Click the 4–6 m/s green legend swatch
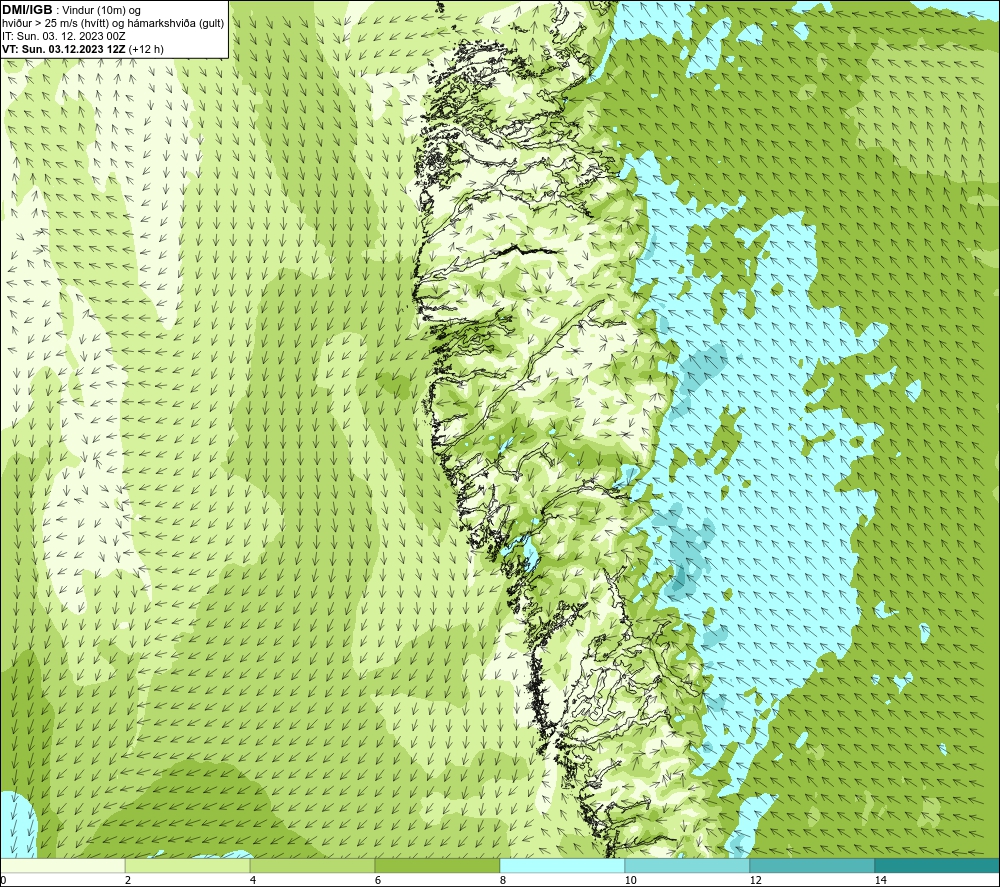This screenshot has width=1000, height=887. tap(312, 865)
